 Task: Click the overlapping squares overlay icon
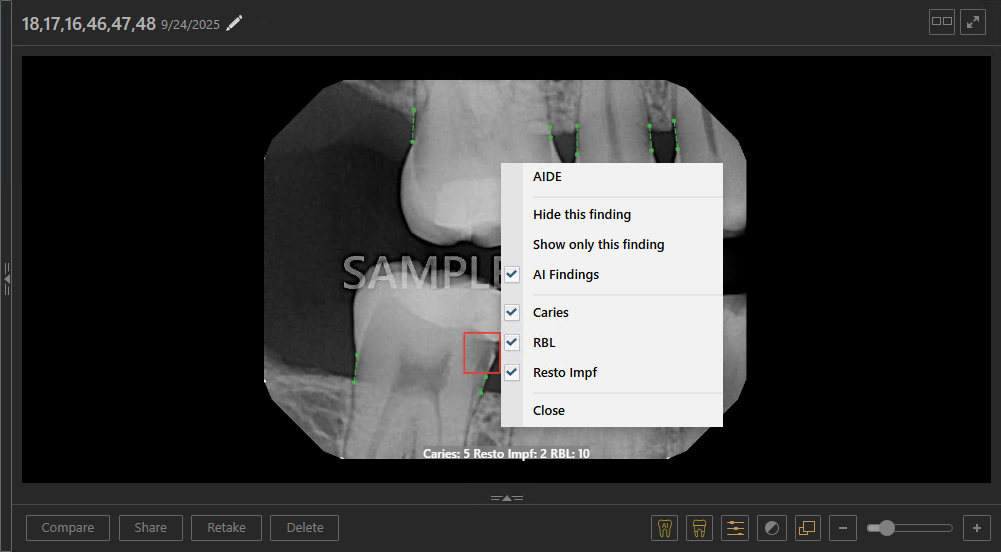coord(808,528)
